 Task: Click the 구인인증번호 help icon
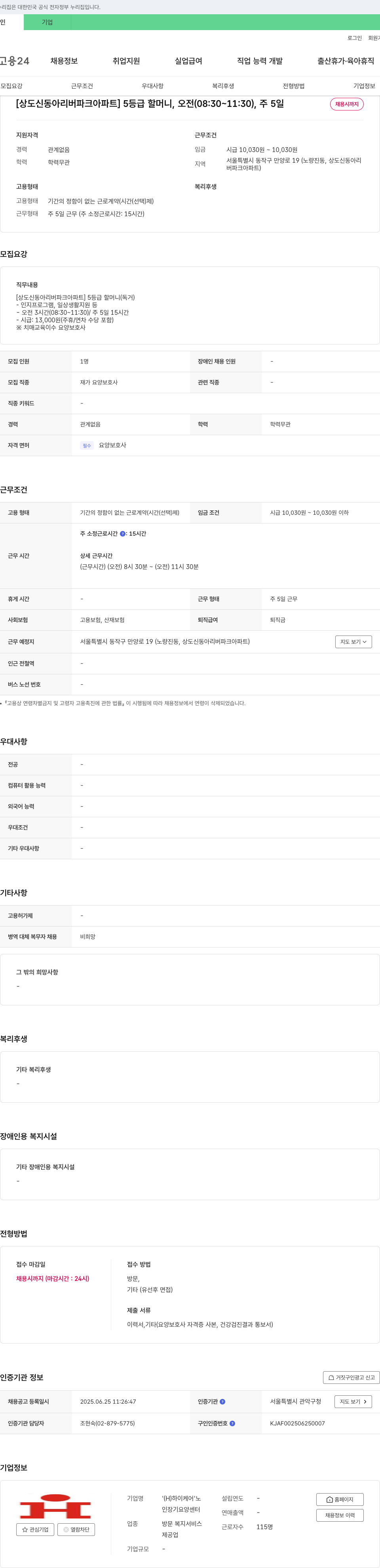click(232, 1424)
